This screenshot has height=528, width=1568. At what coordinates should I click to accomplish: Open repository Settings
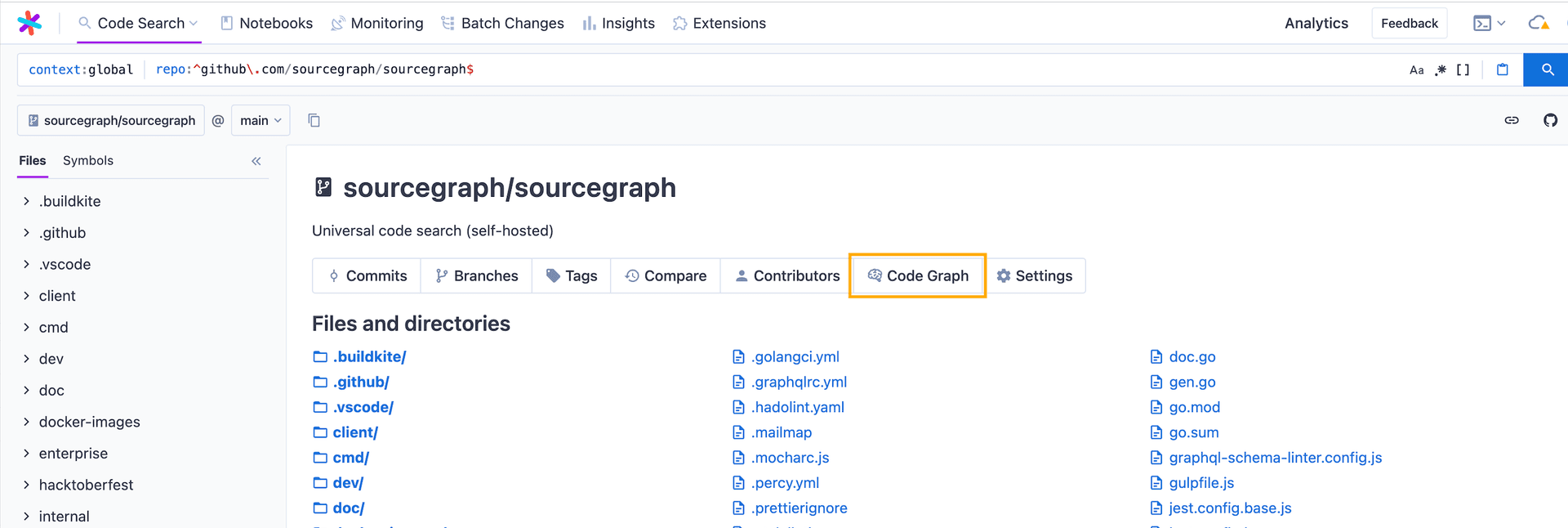1034,275
